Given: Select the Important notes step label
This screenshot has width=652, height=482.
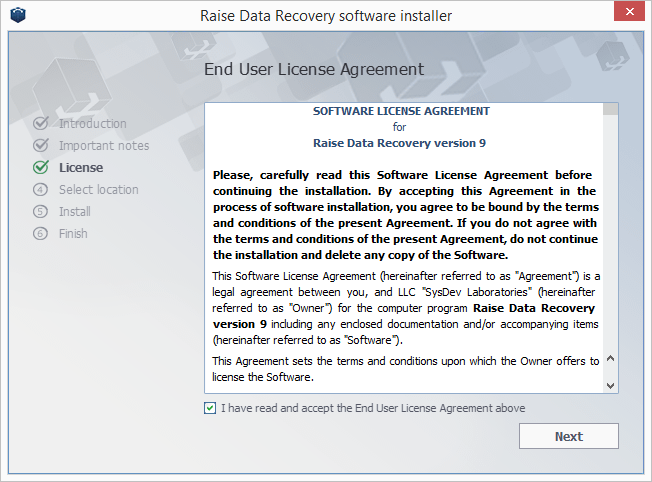Looking at the screenshot, I should [104, 146].
